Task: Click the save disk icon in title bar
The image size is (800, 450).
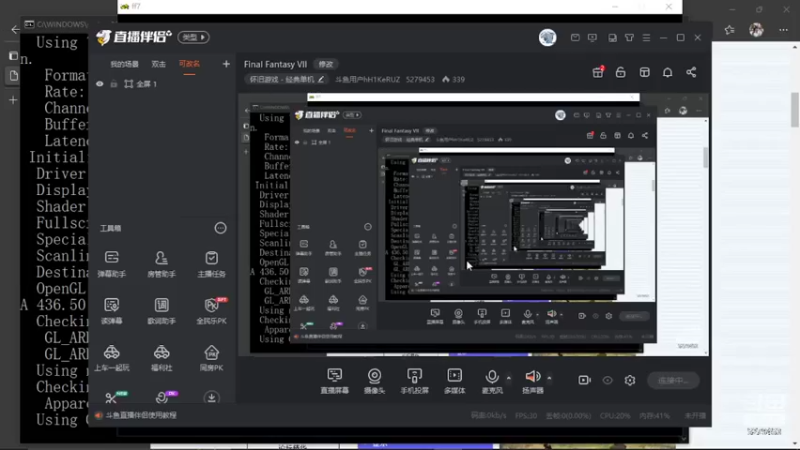Action: point(612,38)
